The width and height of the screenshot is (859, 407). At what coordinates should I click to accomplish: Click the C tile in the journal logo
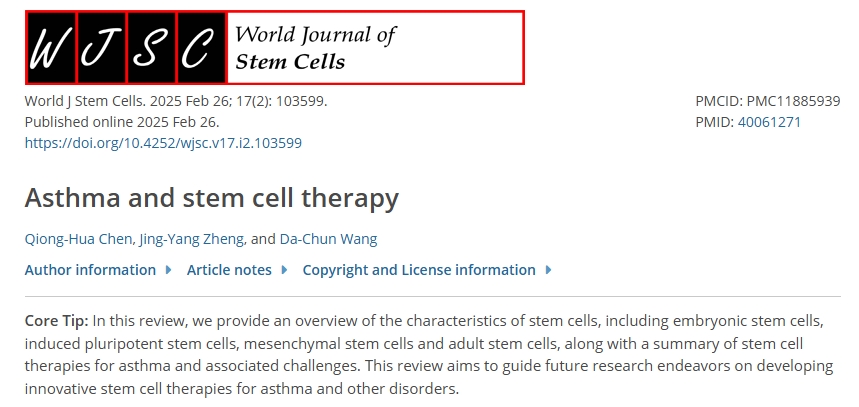pos(201,48)
